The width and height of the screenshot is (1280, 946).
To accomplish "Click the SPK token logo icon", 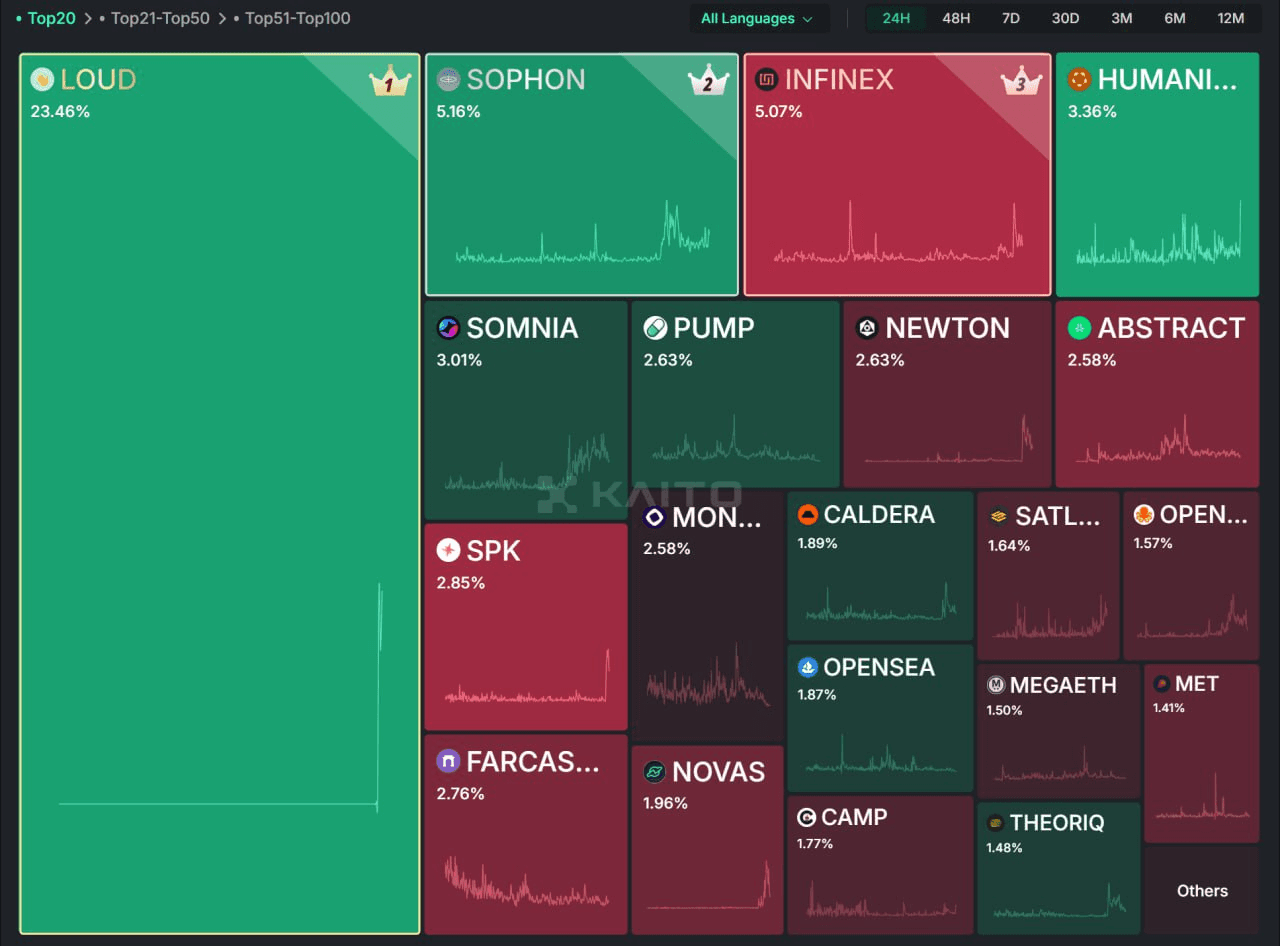I will [448, 551].
